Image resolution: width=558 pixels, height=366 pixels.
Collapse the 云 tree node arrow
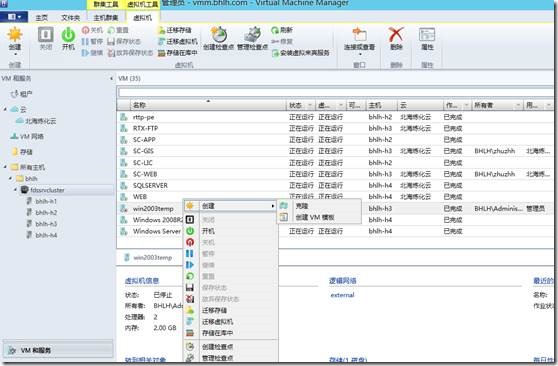5,109
